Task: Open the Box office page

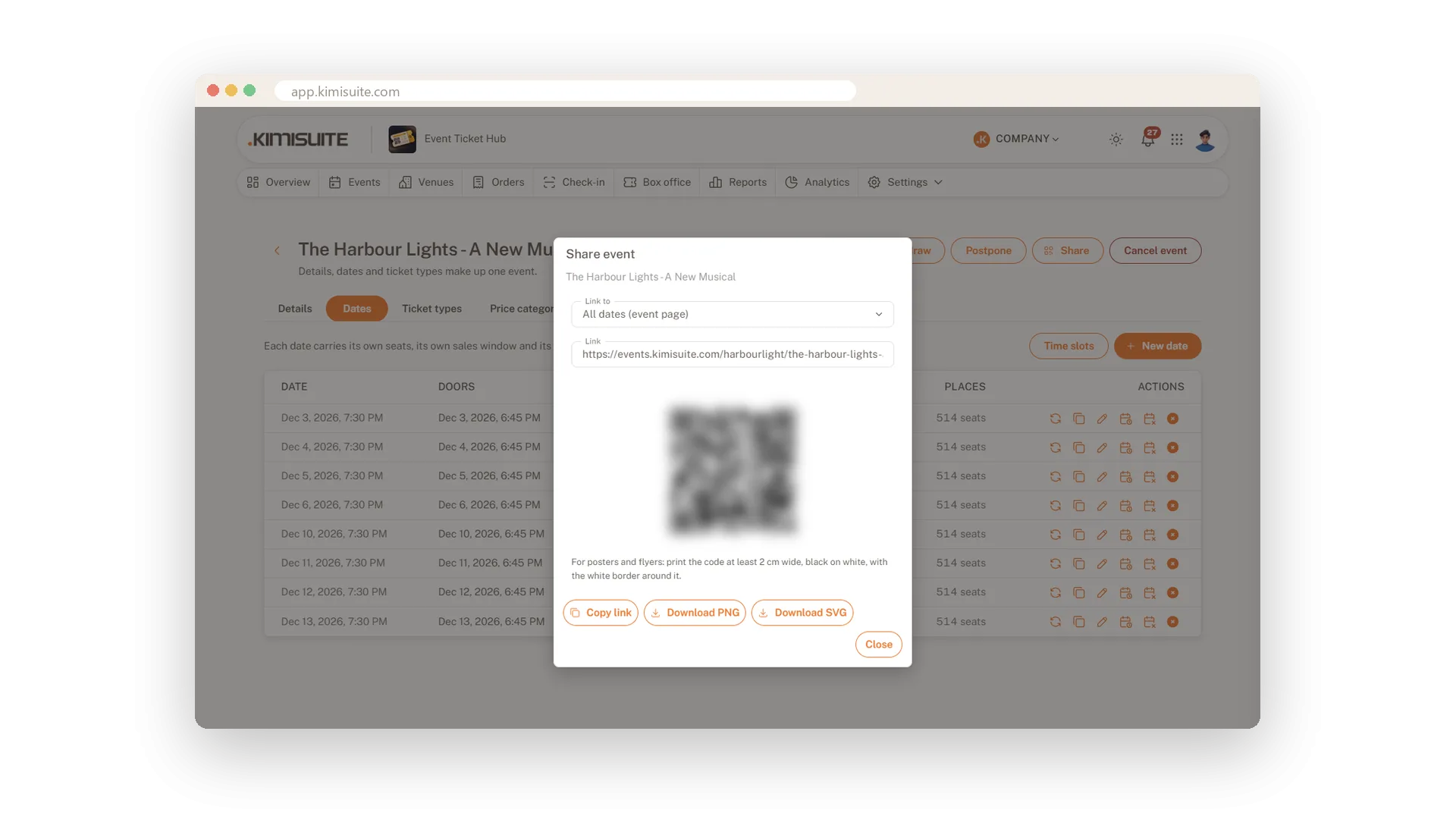Action: (x=657, y=183)
